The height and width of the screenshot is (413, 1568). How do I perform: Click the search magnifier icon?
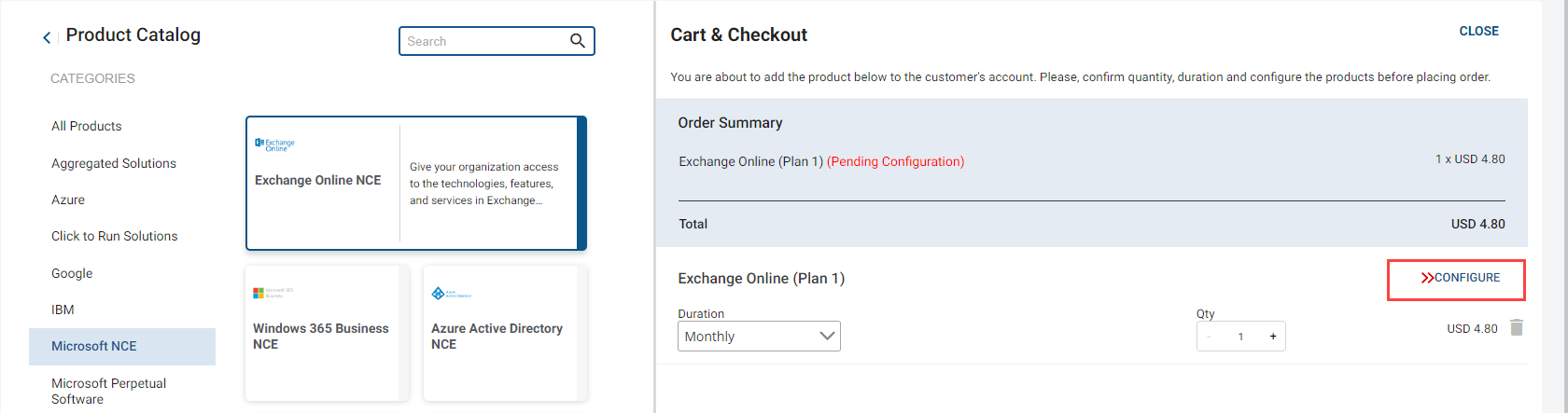point(578,41)
